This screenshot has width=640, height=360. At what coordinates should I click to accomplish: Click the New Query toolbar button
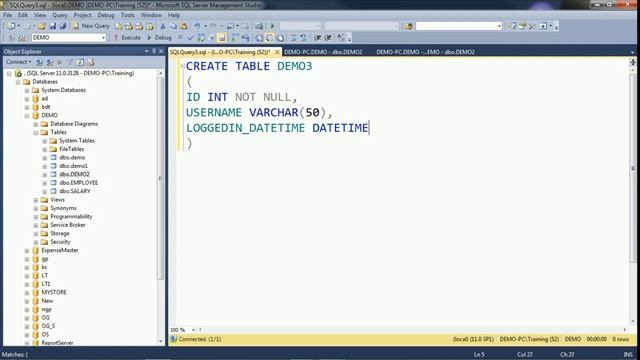coord(91,26)
